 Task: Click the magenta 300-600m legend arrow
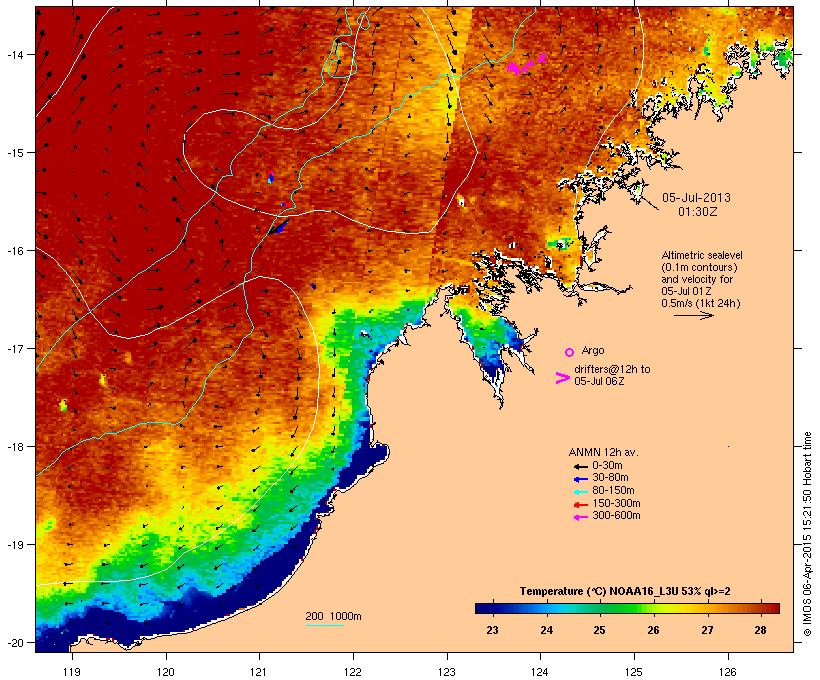point(580,517)
